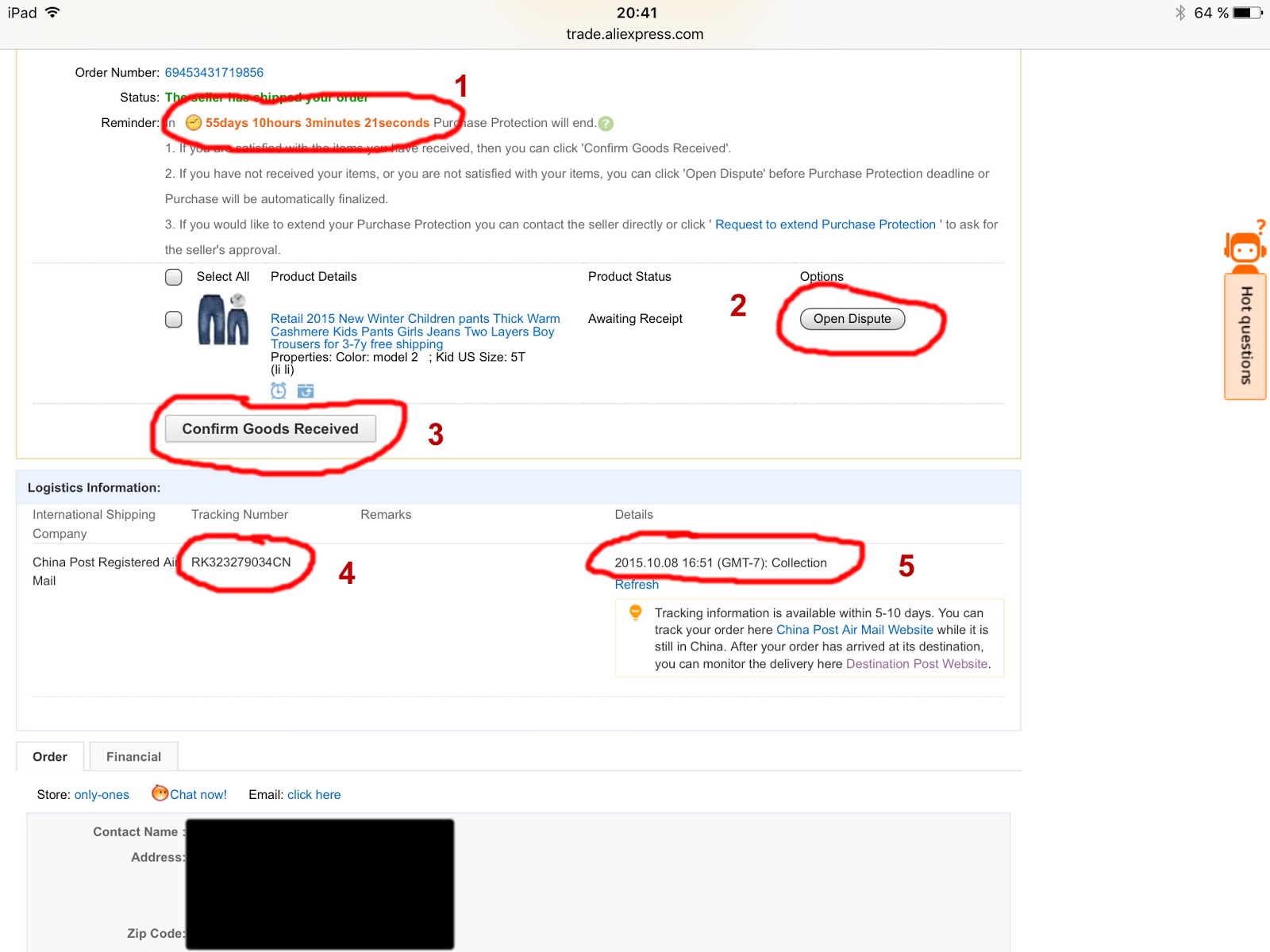Click the extend-order window icon next to alarm clock
1270x952 pixels.
tap(306, 390)
